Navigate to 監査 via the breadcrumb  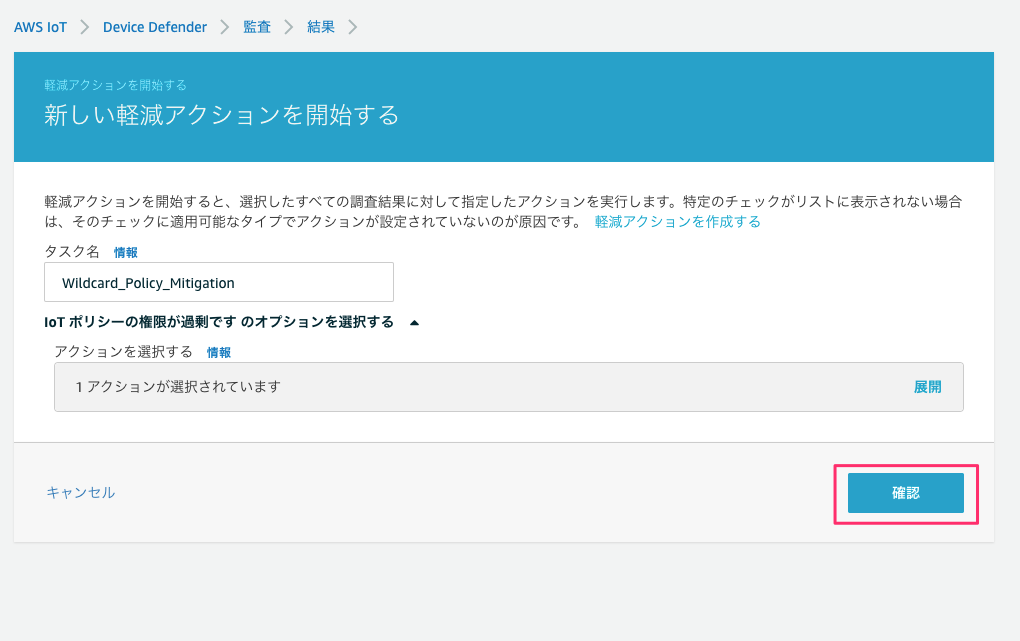coord(256,29)
